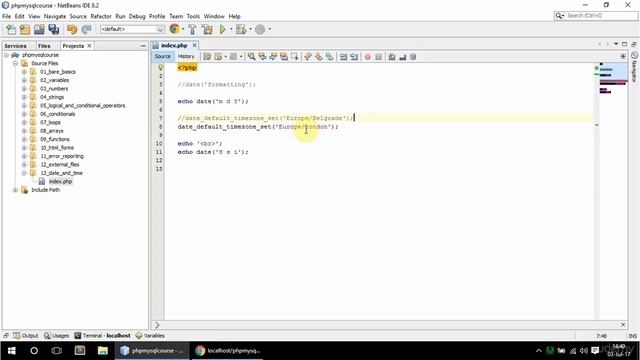640x360 pixels.
Task: Click the Find Next Occurrence icon
Action: (x=273, y=57)
